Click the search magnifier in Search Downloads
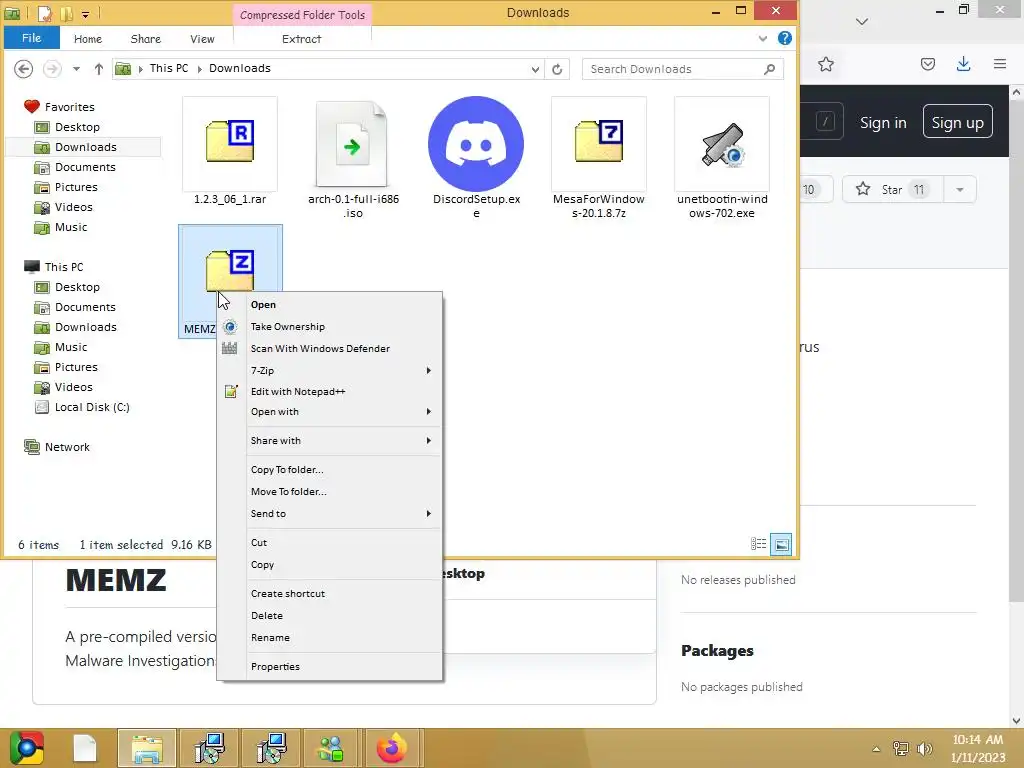 769,69
